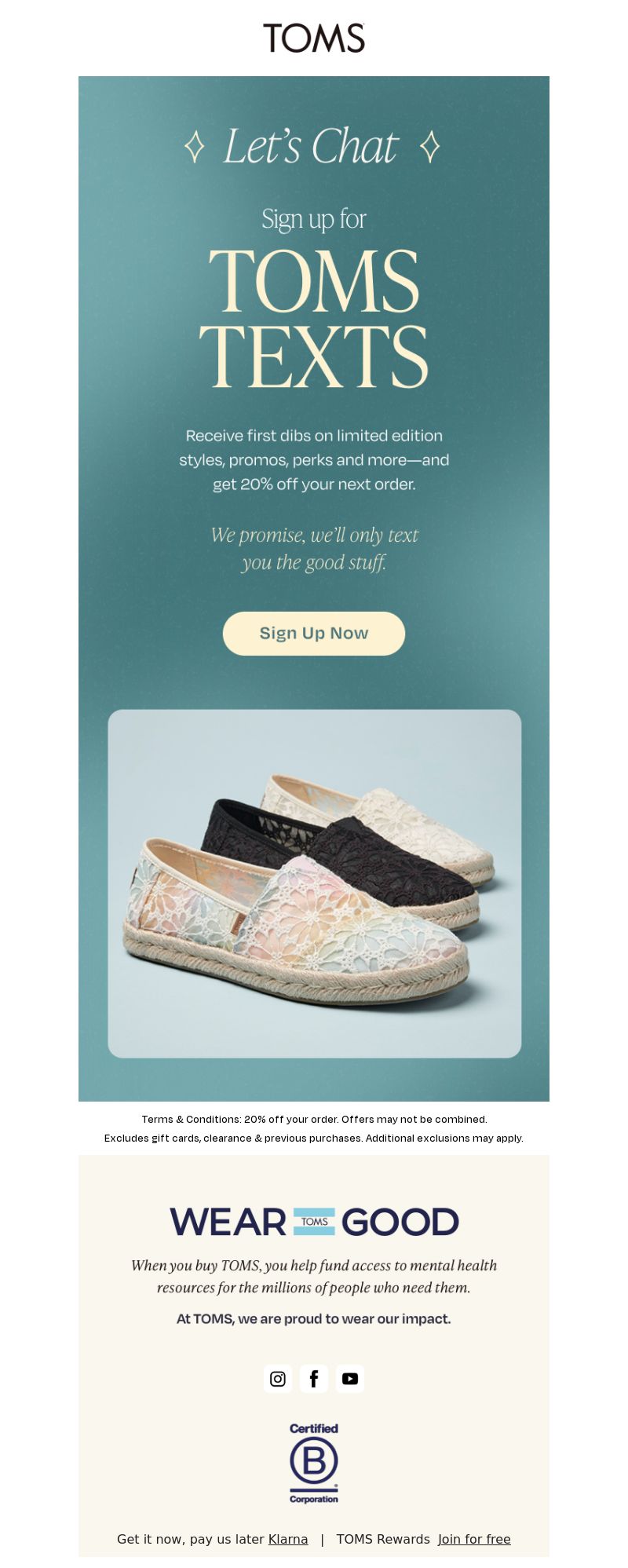628x1568 pixels.
Task: Click the 'proud to wear our impact' line
Action: click(x=314, y=1319)
